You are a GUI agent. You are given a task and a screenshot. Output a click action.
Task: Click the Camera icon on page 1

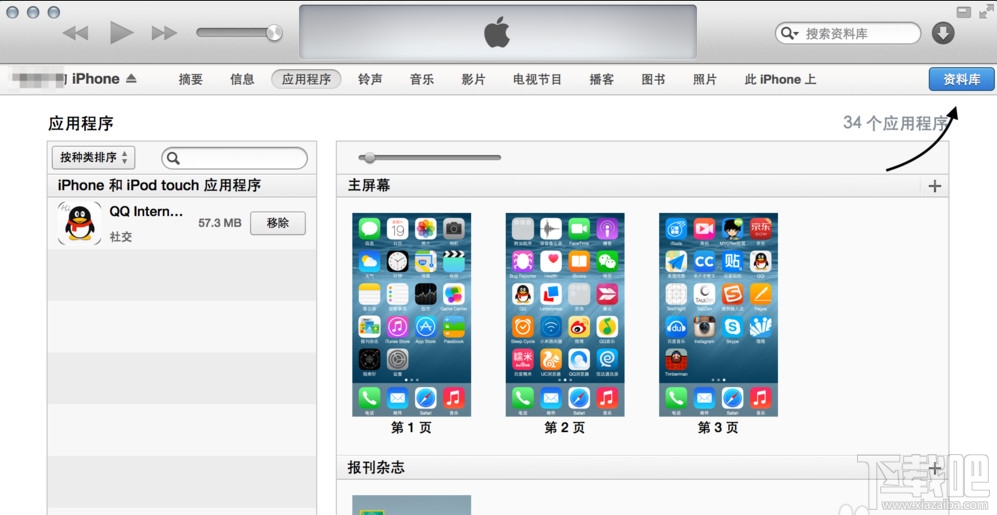[x=453, y=228]
